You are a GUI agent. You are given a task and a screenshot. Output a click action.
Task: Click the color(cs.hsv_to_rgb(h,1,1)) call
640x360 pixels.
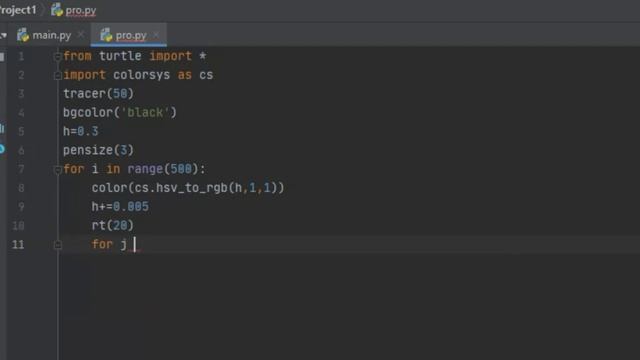pos(188,188)
